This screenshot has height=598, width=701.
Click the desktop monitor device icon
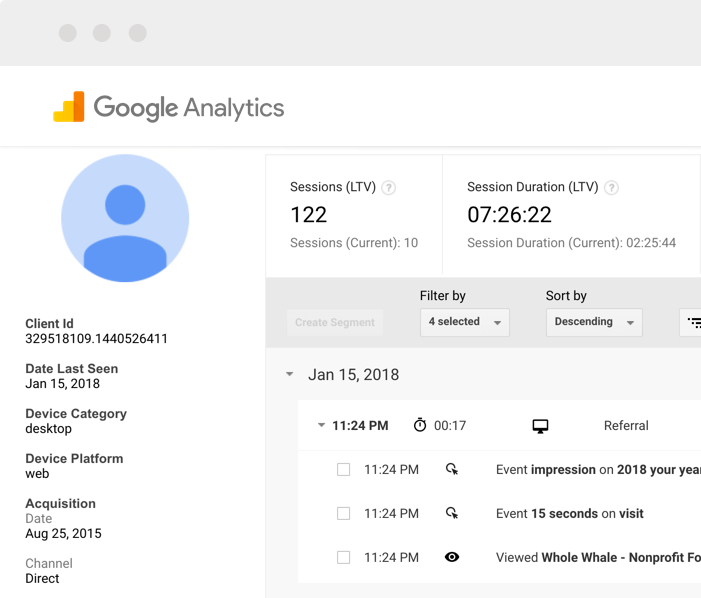540,426
